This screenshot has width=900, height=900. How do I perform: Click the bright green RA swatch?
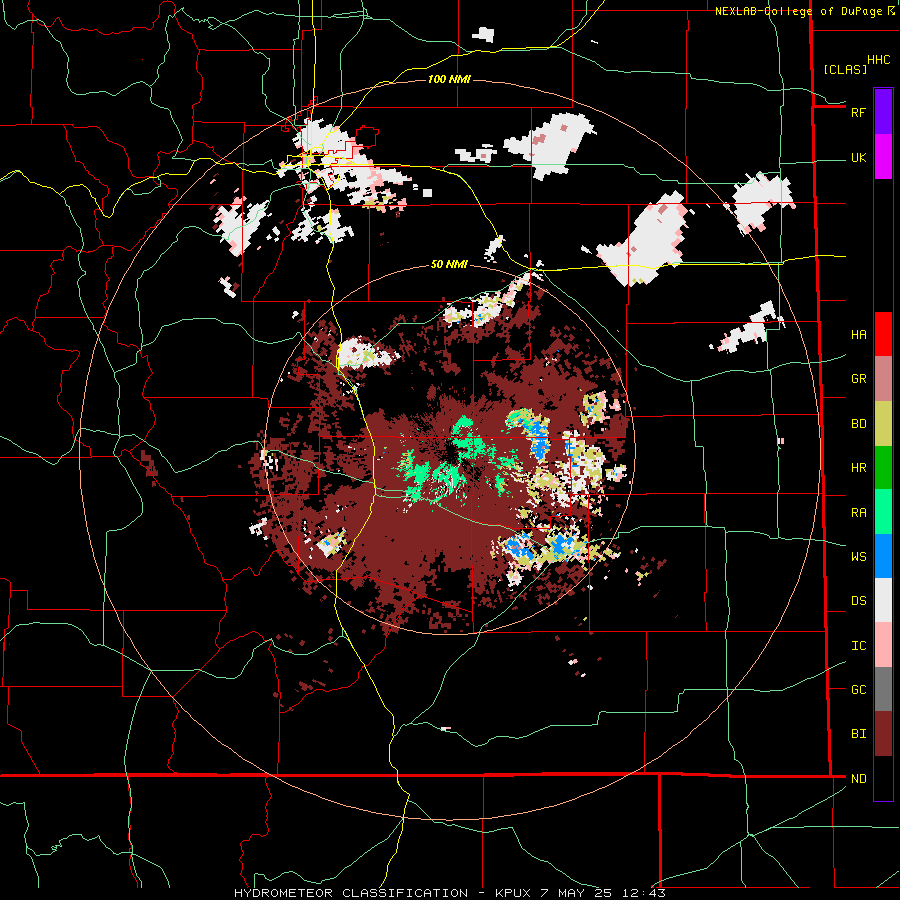[x=883, y=512]
